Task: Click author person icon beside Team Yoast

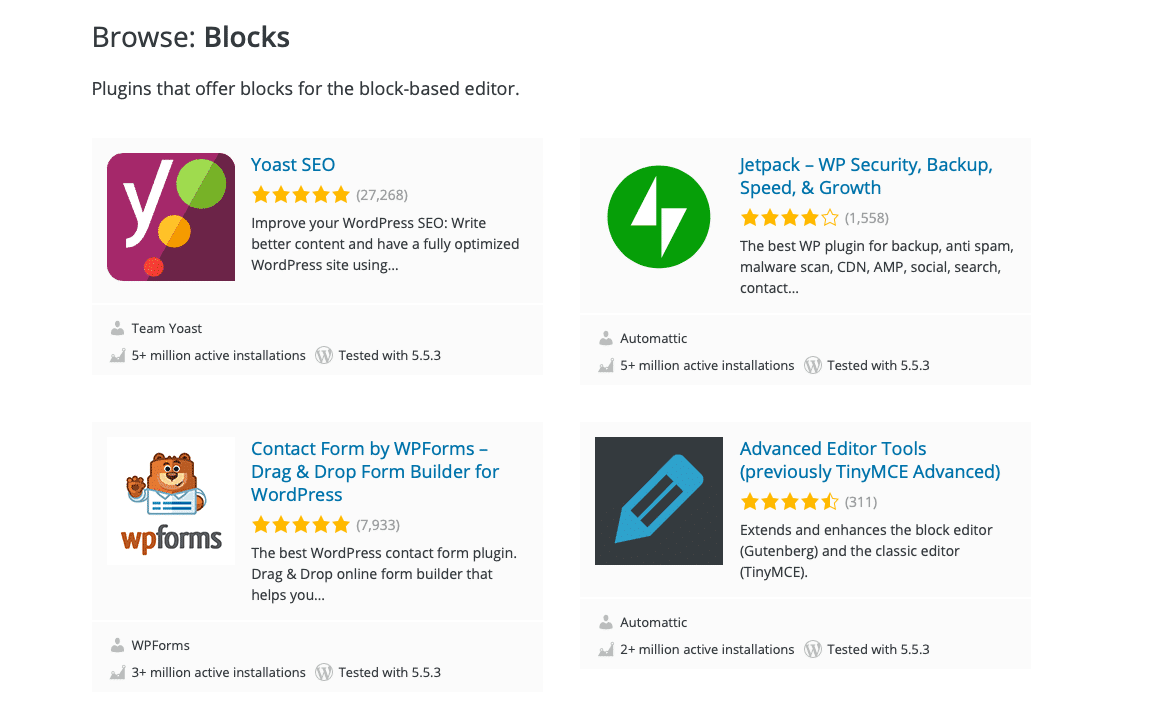Action: click(x=116, y=328)
